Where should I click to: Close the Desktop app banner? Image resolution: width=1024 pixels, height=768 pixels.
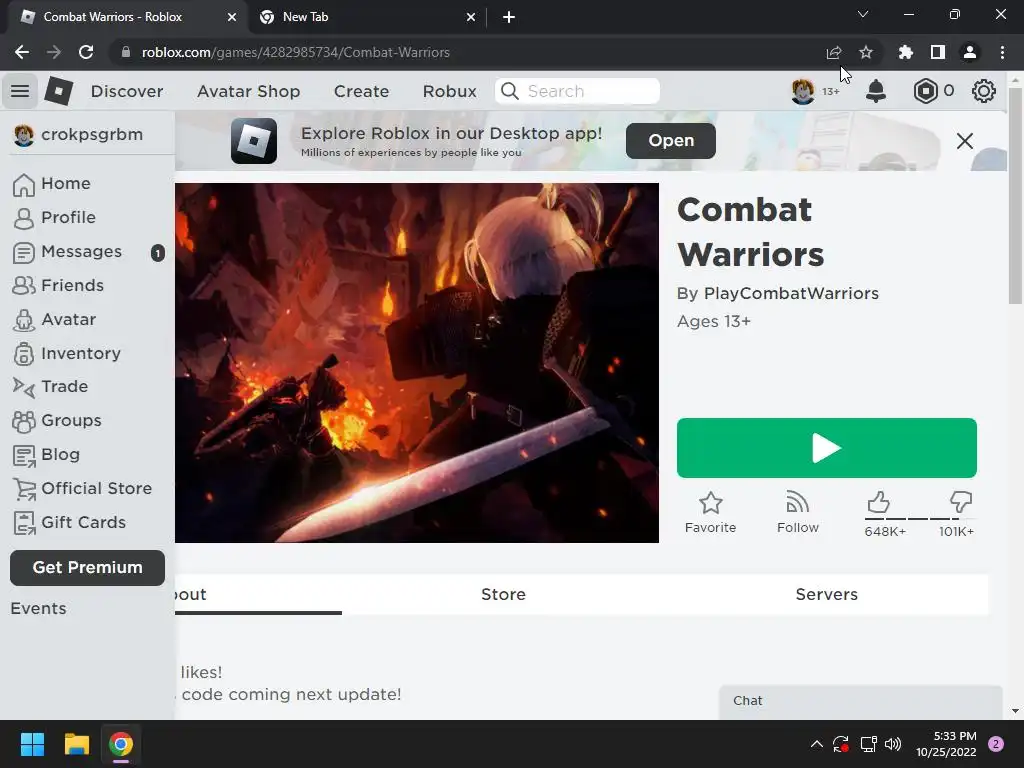(965, 141)
